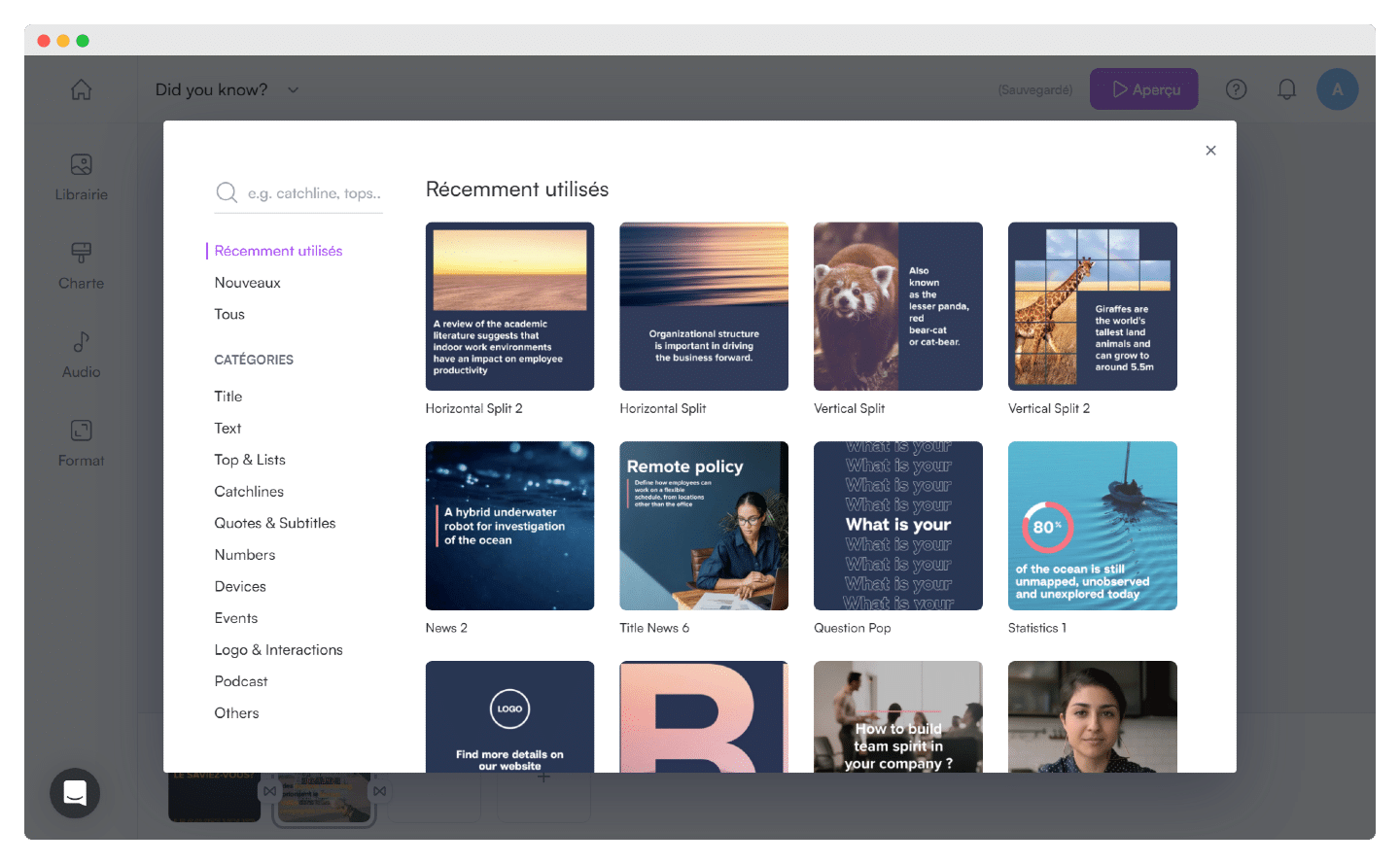
Task: Choose the LOGO website template thumbnail
Action: click(509, 717)
